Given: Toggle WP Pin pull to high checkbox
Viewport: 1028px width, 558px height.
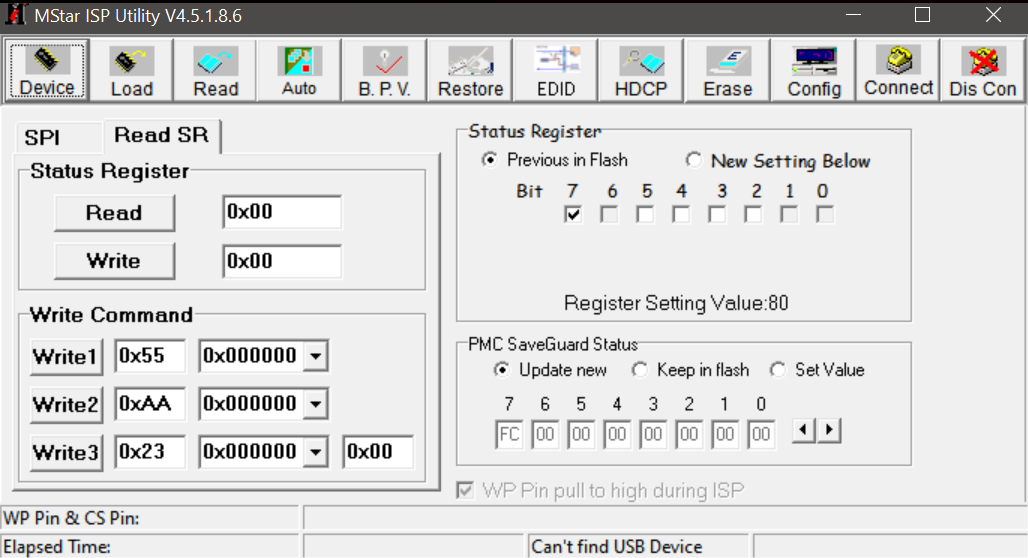Looking at the screenshot, I should coord(465,490).
